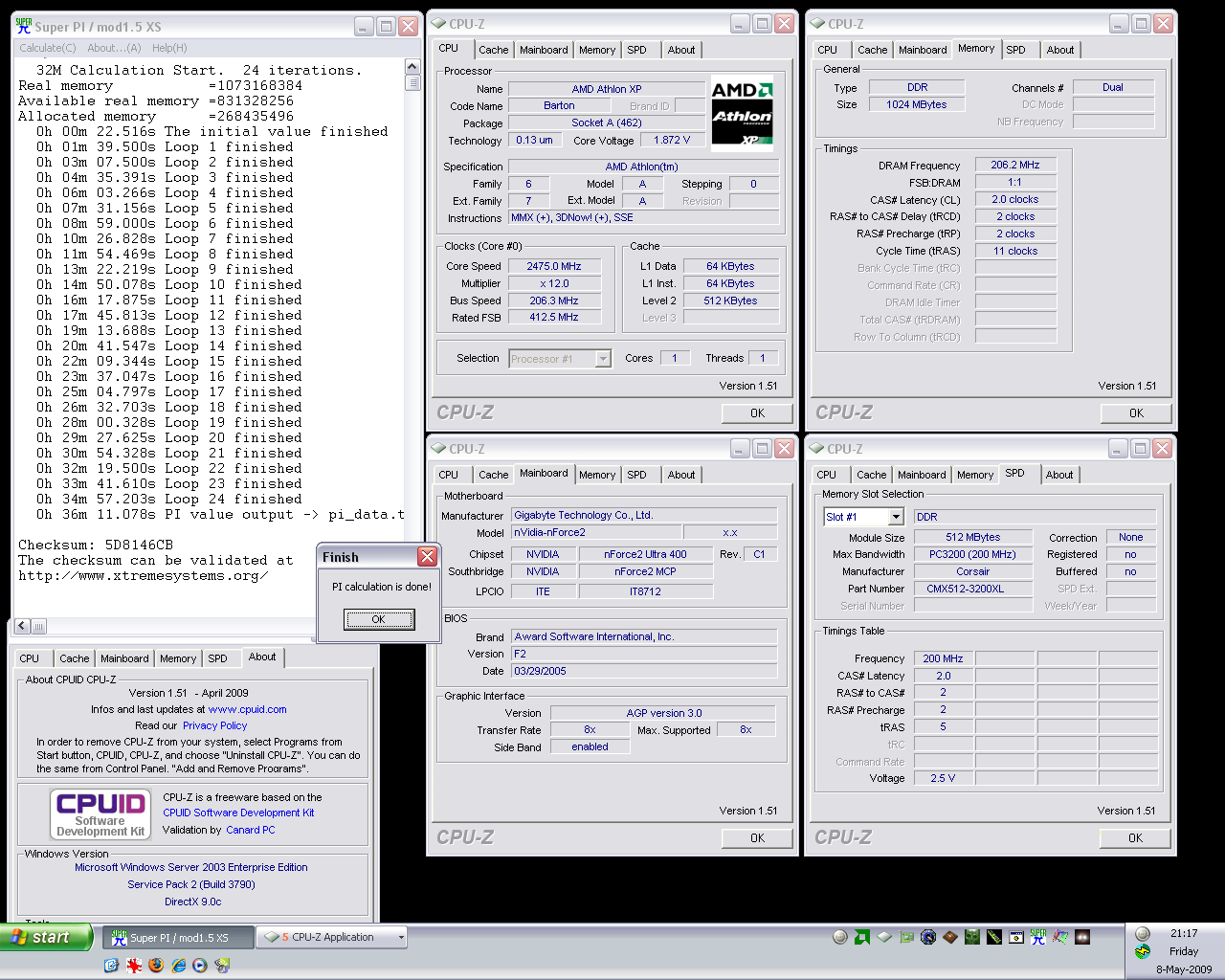This screenshot has width=1225, height=980.
Task: Click the green circuit card tray icon
Action: 906,937
